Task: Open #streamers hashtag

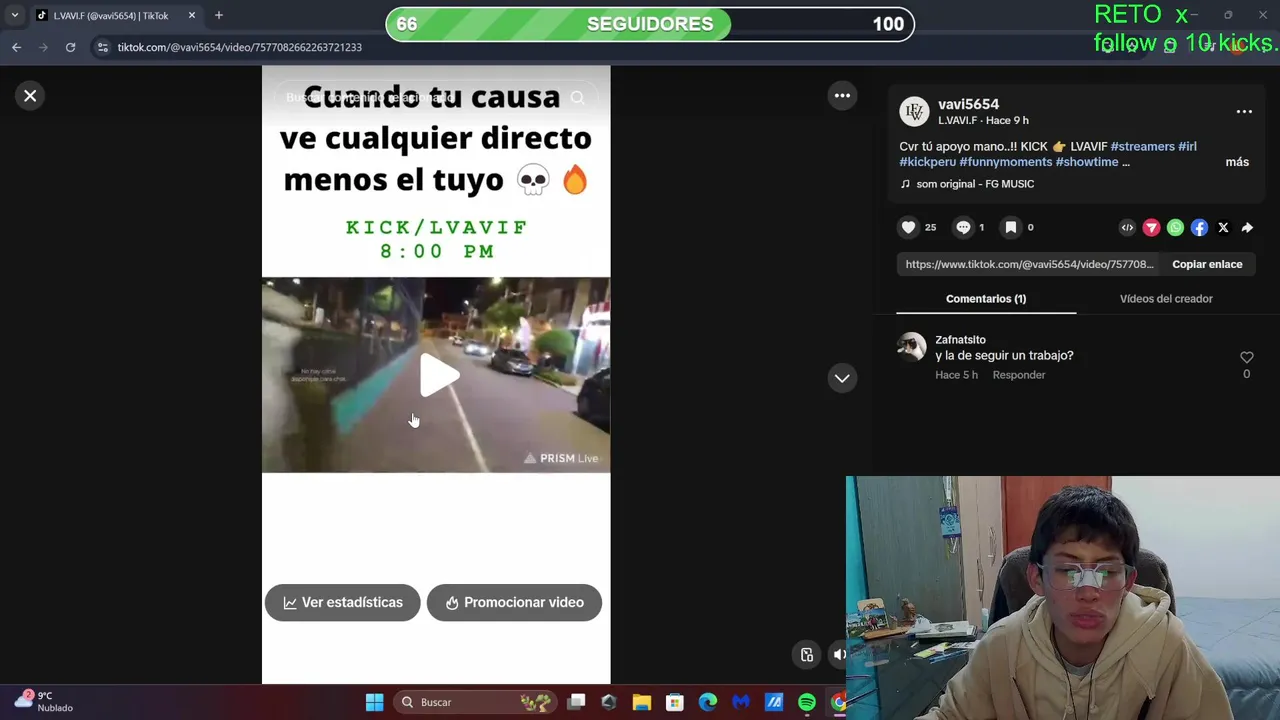Action: pos(1142,146)
